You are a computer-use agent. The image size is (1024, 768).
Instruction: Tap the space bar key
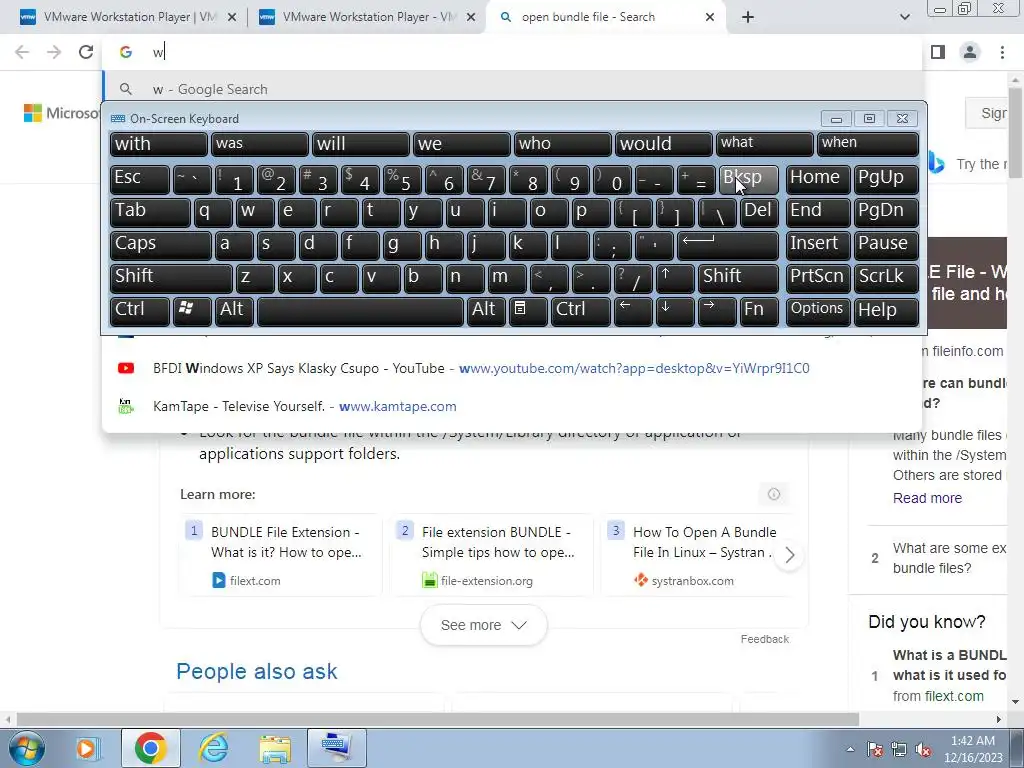tap(360, 311)
